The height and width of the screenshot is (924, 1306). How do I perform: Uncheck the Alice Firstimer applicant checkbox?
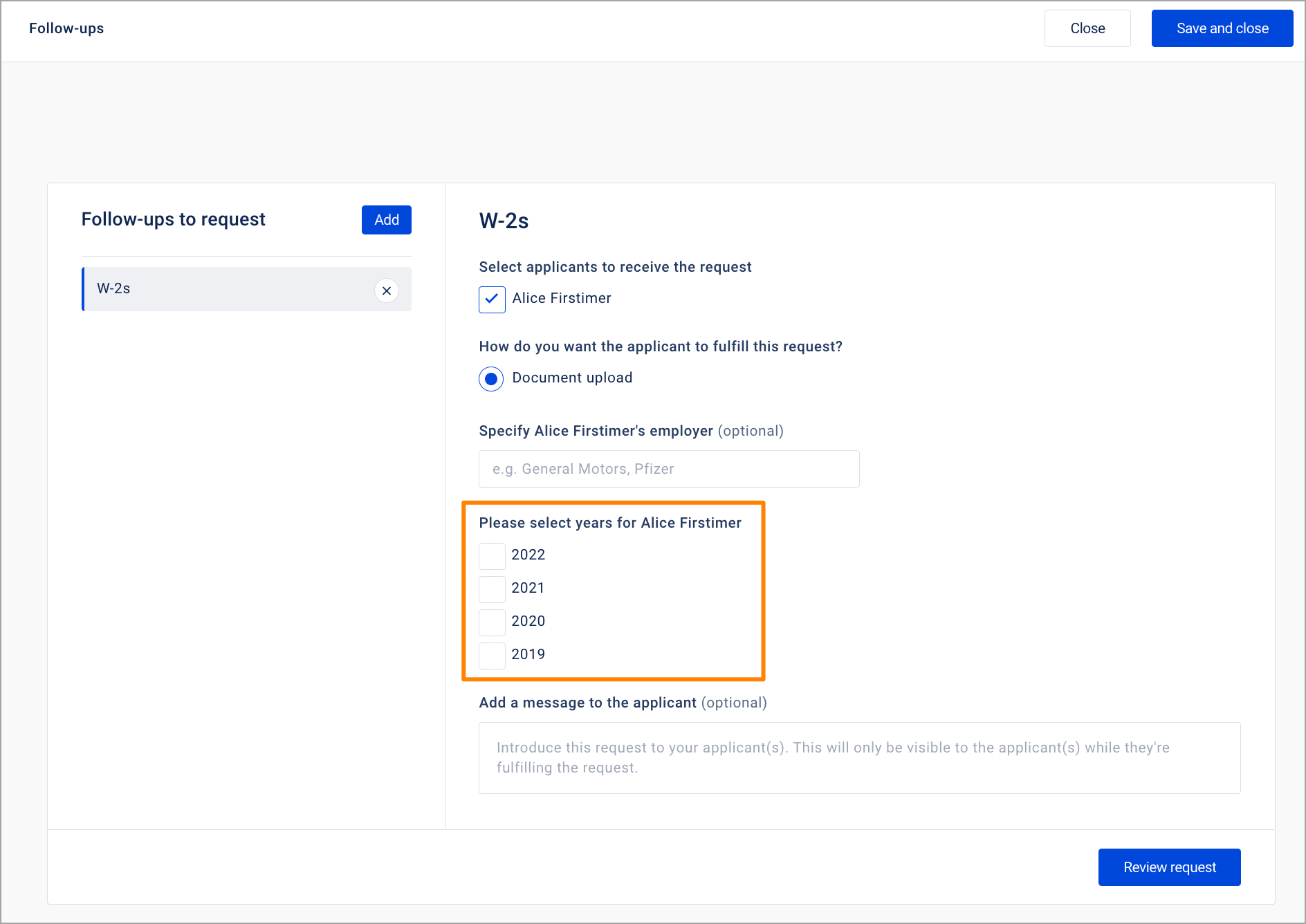click(x=492, y=299)
